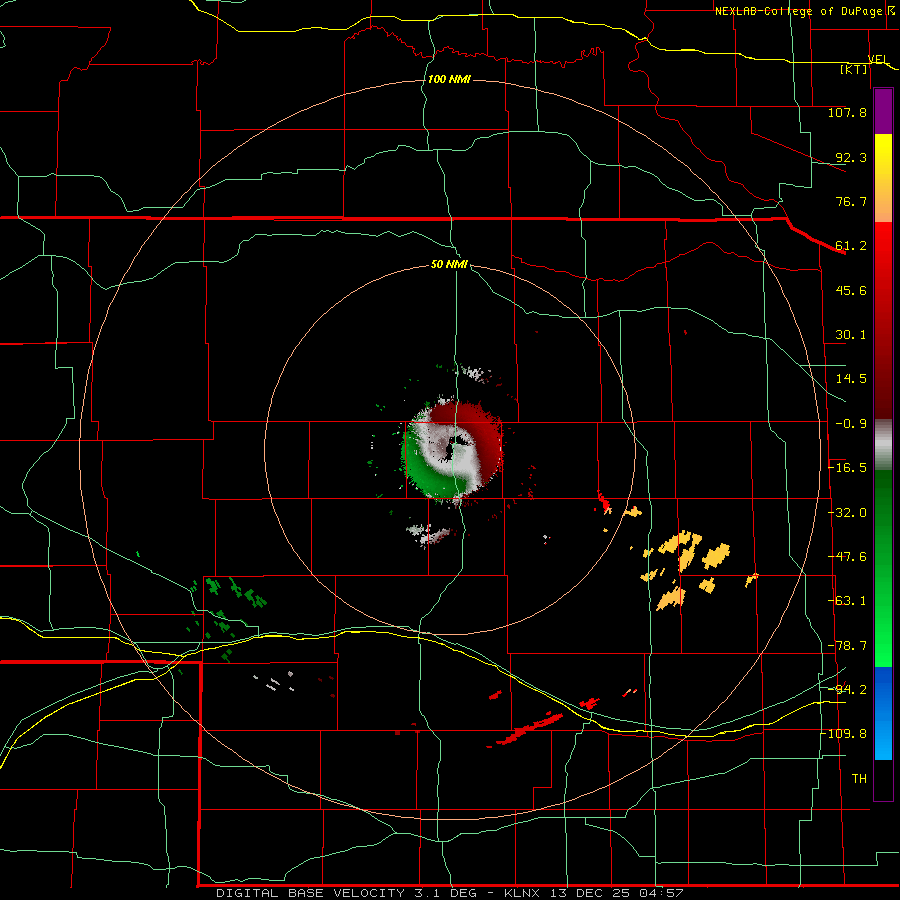
Task: Click the VEL legend title
Action: [877, 59]
